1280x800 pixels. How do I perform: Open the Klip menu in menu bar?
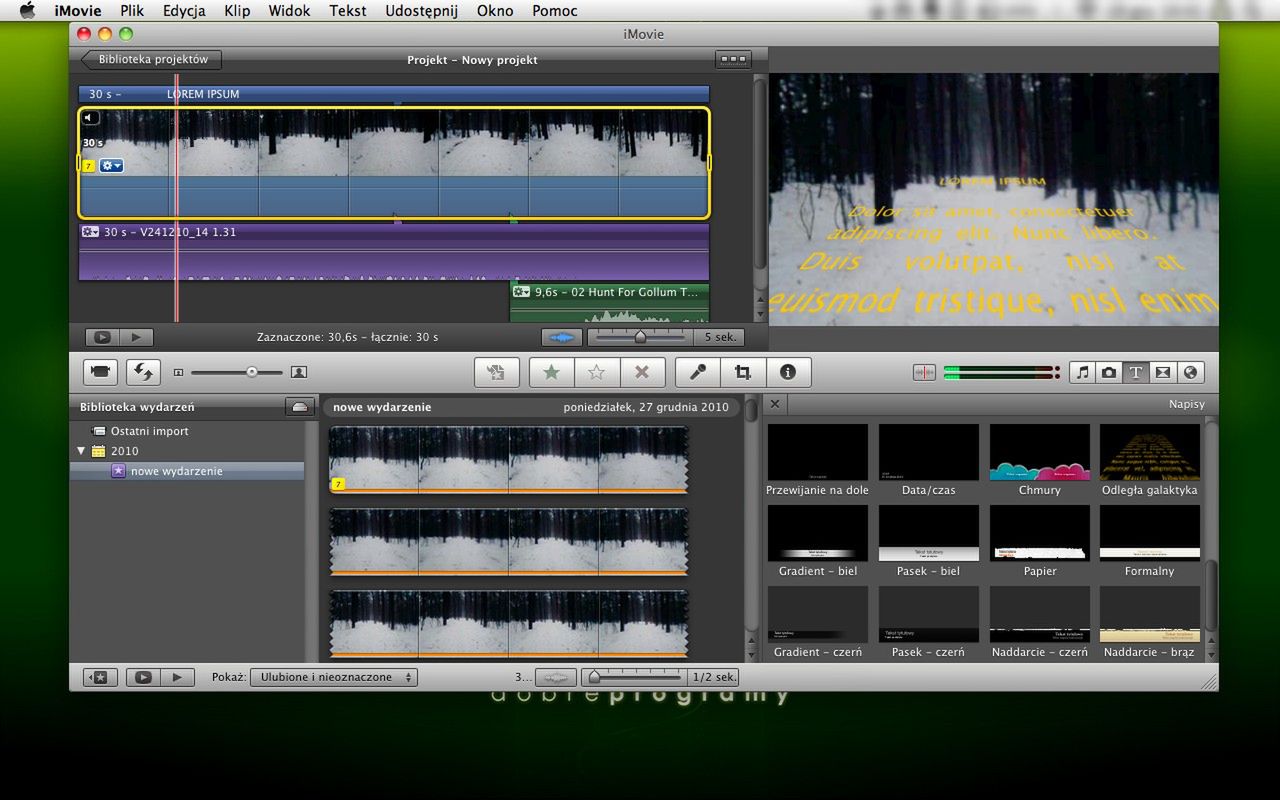pos(237,11)
